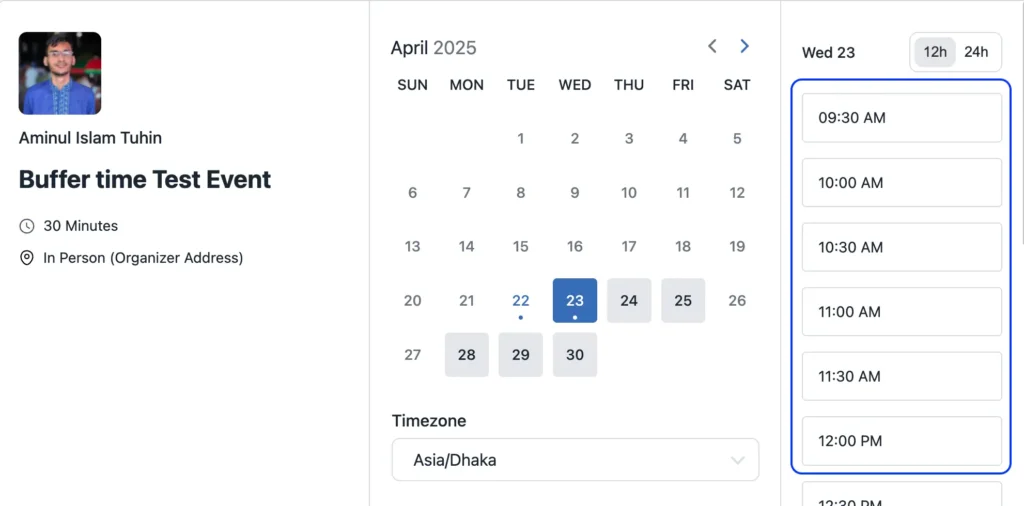The width and height of the screenshot is (1024, 506).
Task: Book the 09:30 AM time slot
Action: click(x=901, y=118)
